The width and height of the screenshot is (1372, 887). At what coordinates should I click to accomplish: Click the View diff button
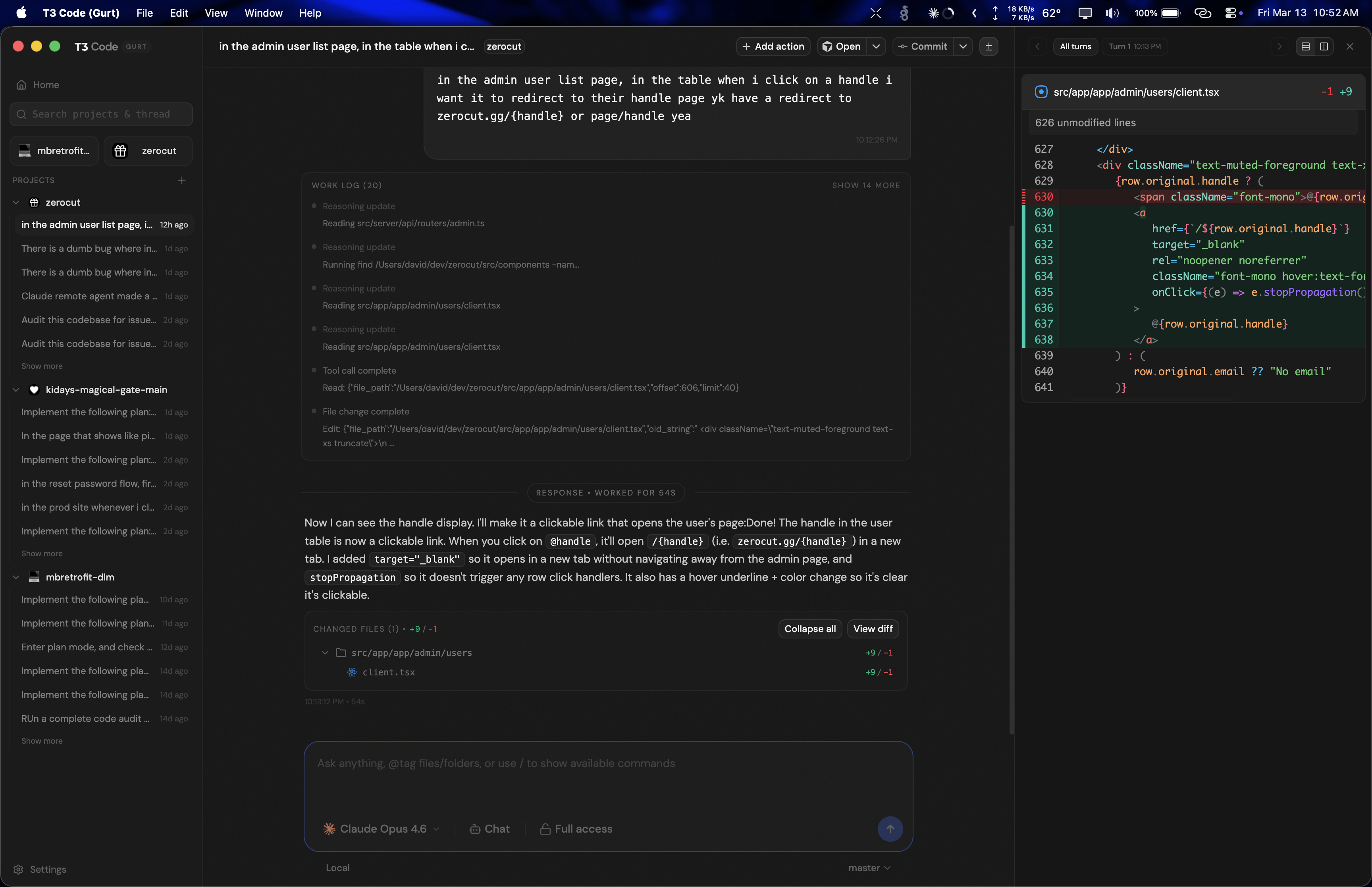point(872,629)
